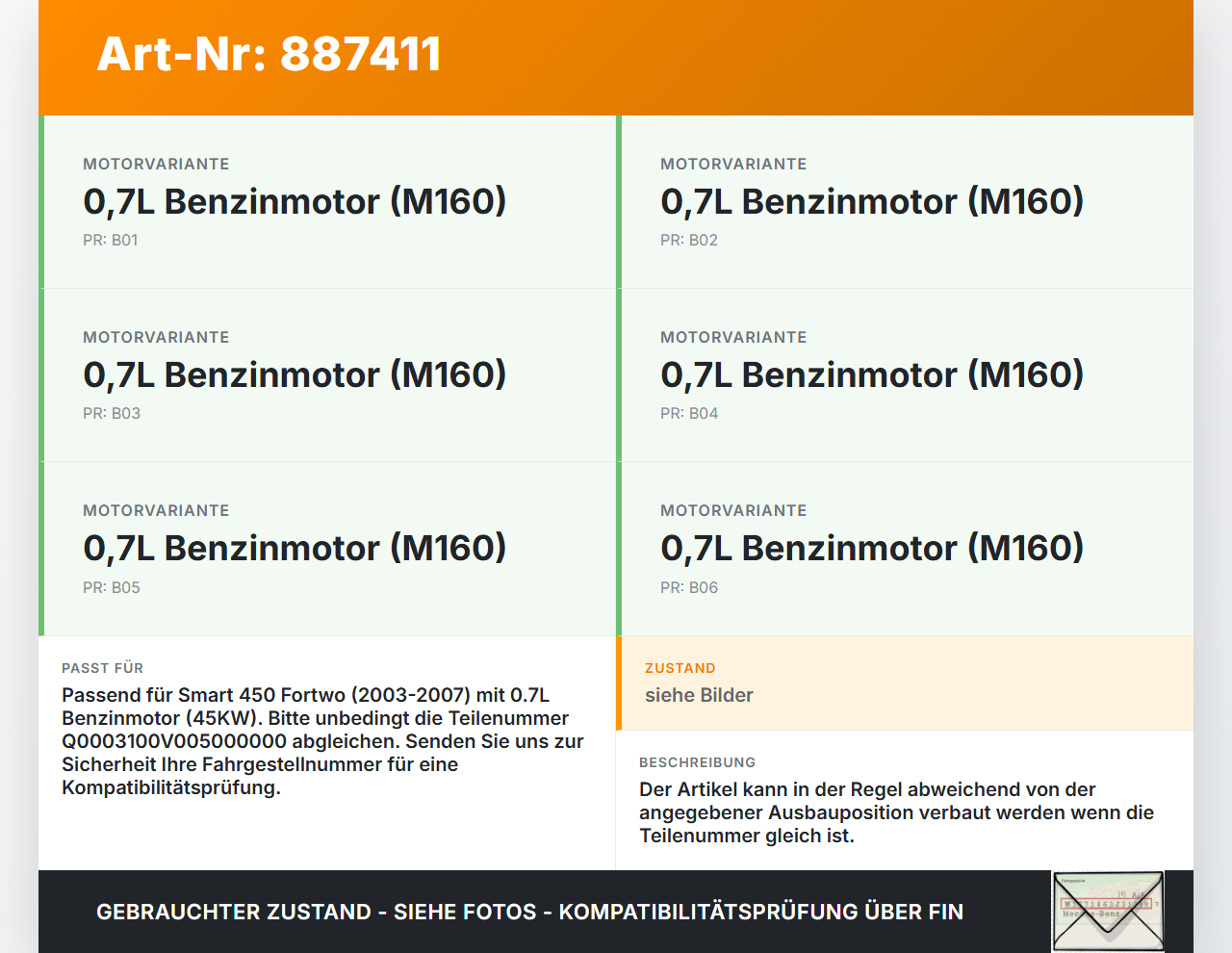
Task: Click the PR: B01 code label
Action: click(111, 240)
